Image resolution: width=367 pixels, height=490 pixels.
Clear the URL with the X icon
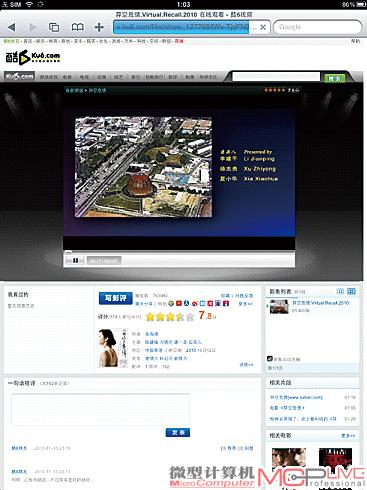point(263,27)
